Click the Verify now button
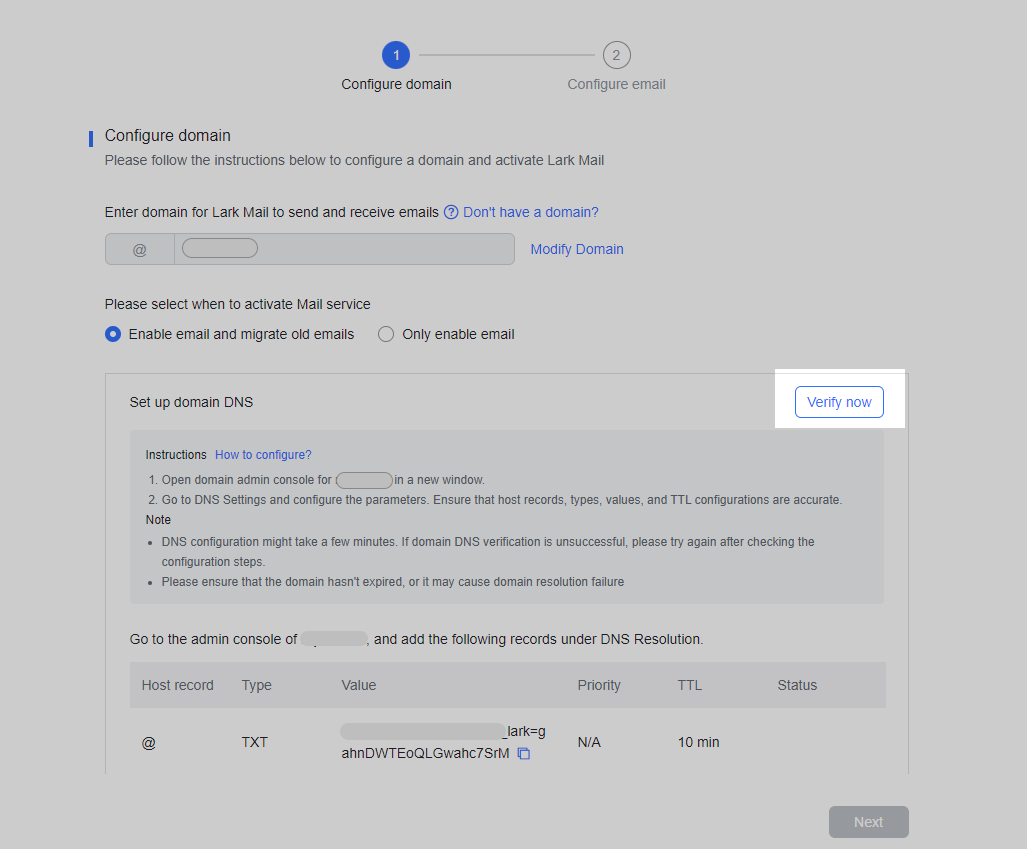The image size is (1027, 849). (839, 401)
